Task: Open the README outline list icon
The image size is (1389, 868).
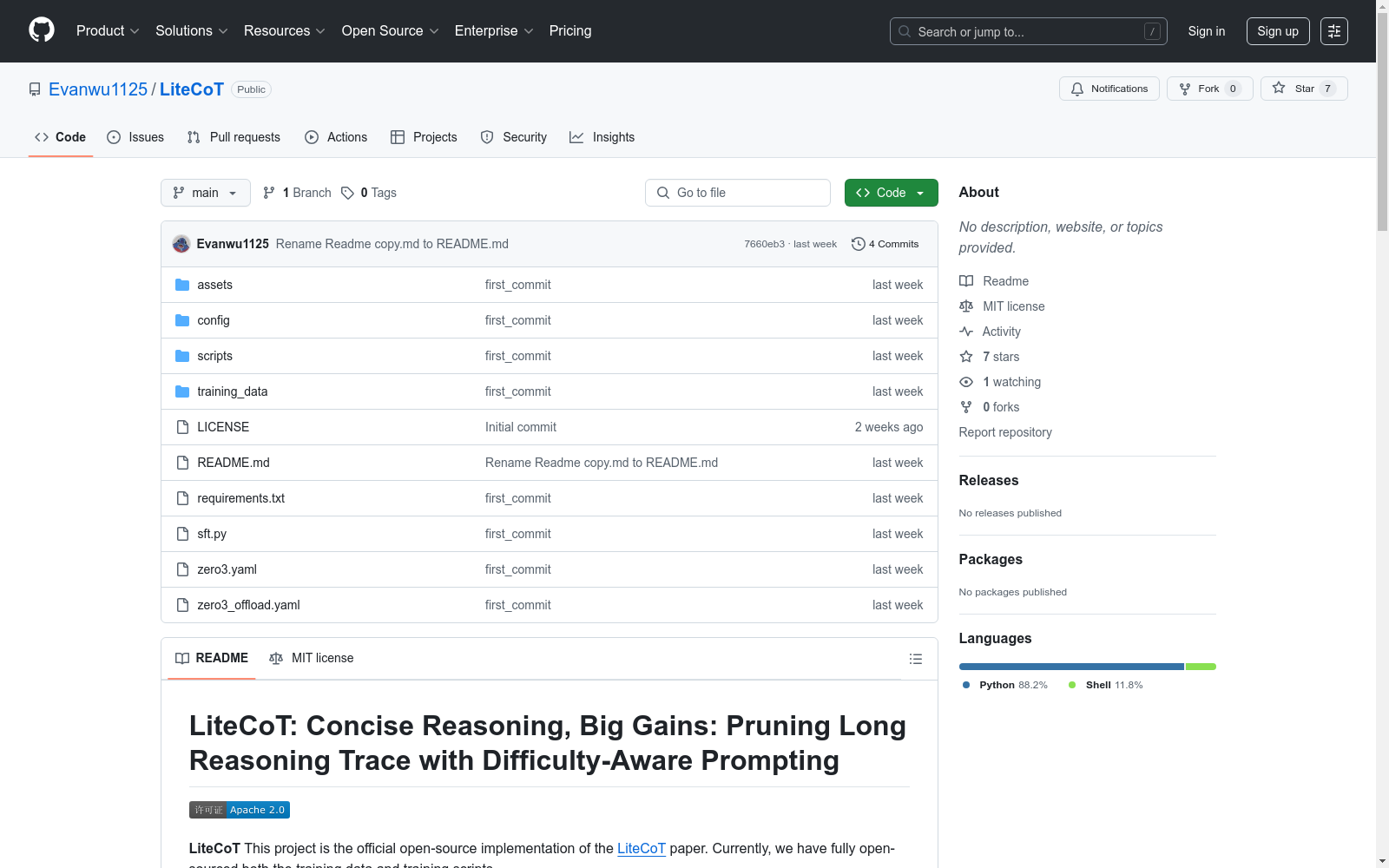Action: click(x=915, y=659)
